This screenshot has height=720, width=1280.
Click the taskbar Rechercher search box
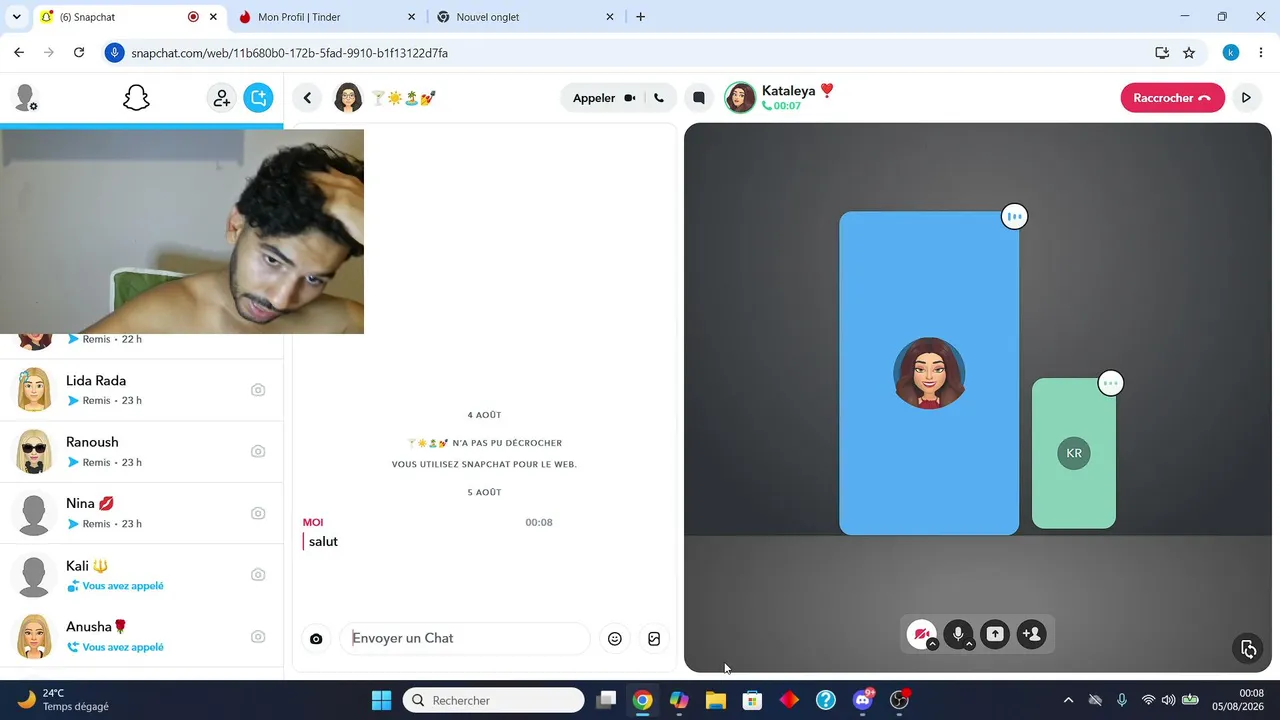point(494,700)
